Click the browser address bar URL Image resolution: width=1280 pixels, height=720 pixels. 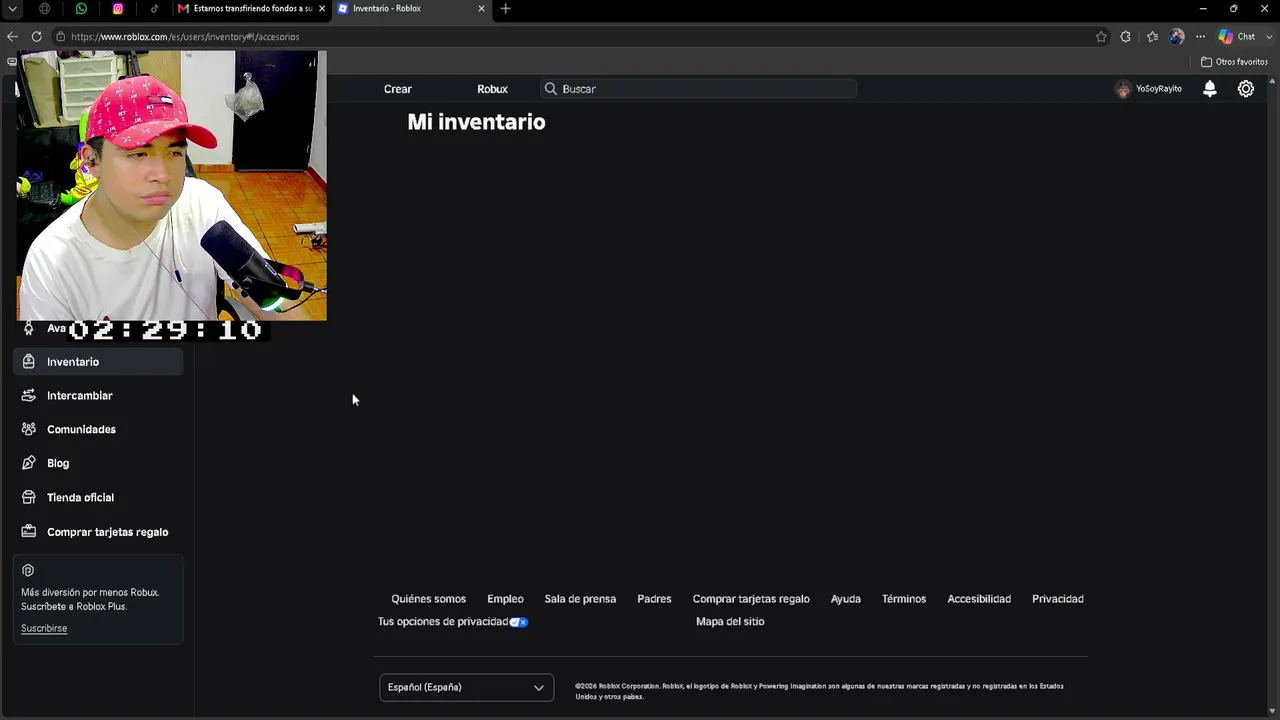pyautogui.click(x=185, y=37)
